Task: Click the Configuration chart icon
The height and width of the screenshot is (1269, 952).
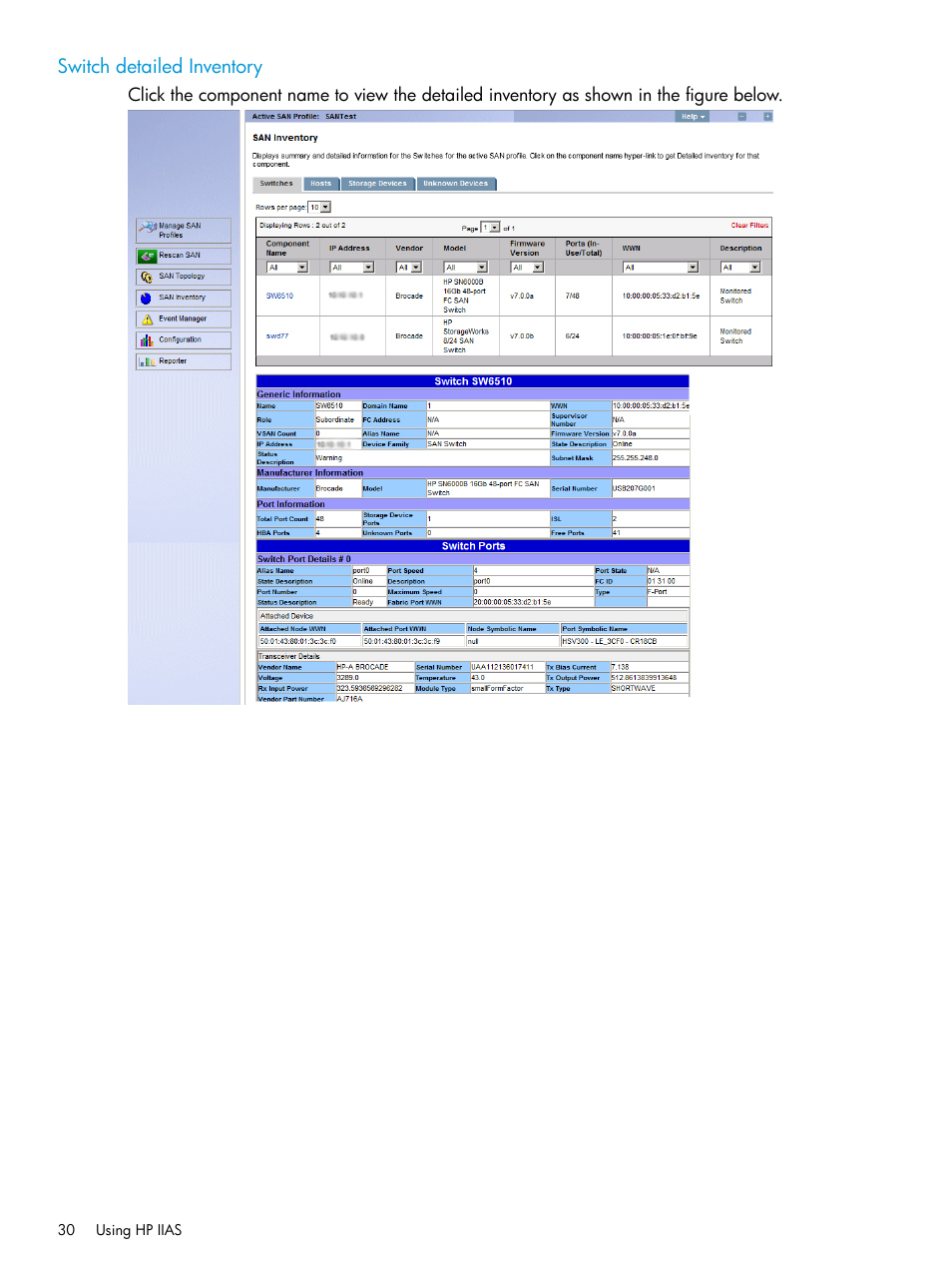Action: pyautogui.click(x=147, y=340)
